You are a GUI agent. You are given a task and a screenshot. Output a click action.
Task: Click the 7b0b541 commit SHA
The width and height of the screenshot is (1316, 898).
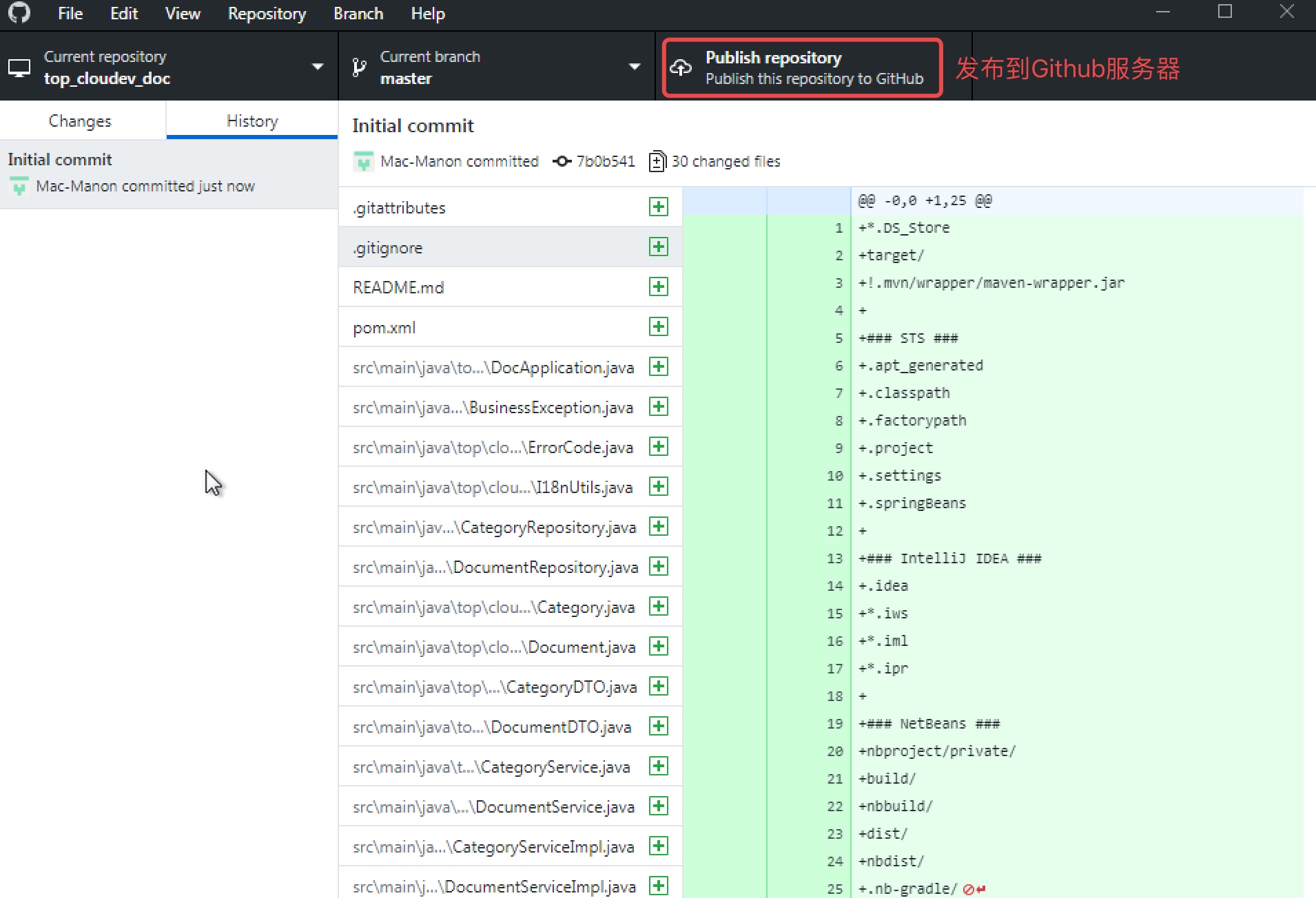click(606, 161)
